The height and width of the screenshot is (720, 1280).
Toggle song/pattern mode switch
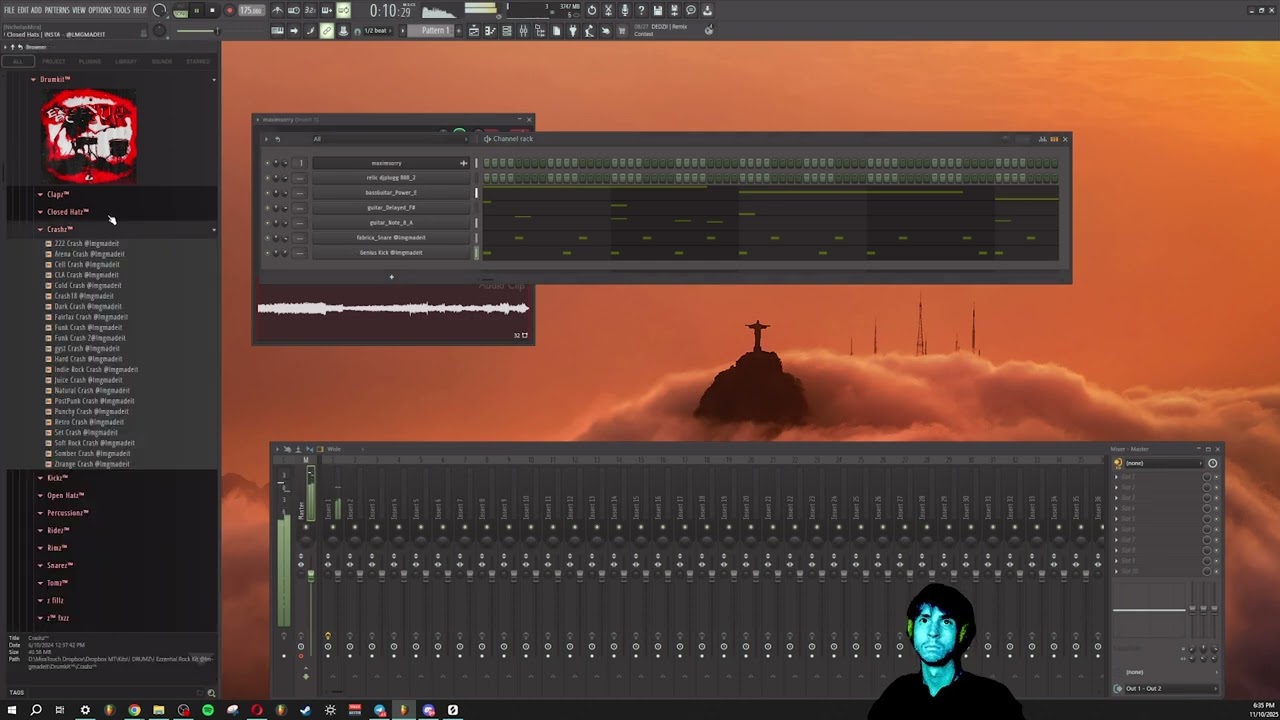point(180,11)
